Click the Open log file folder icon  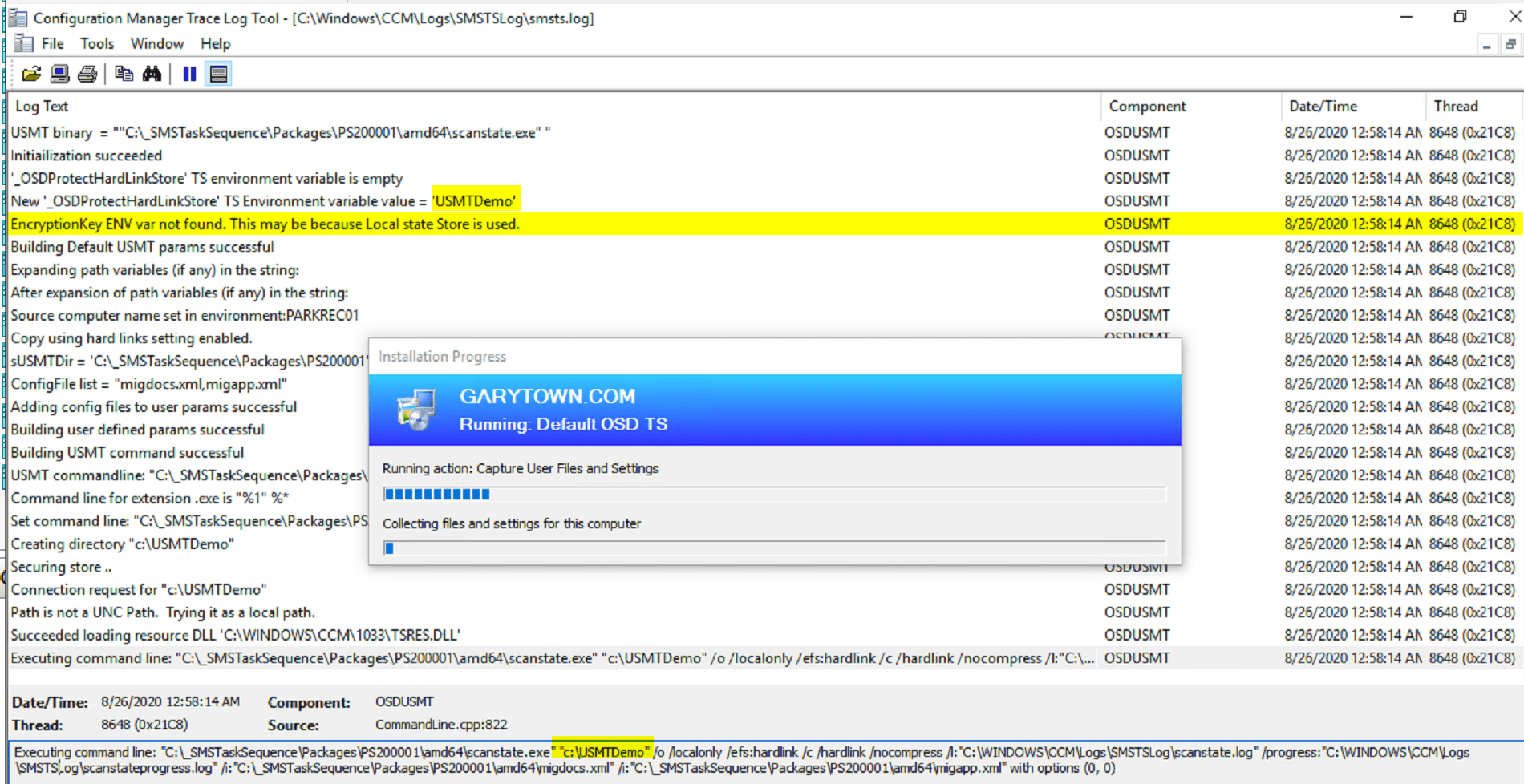31,75
